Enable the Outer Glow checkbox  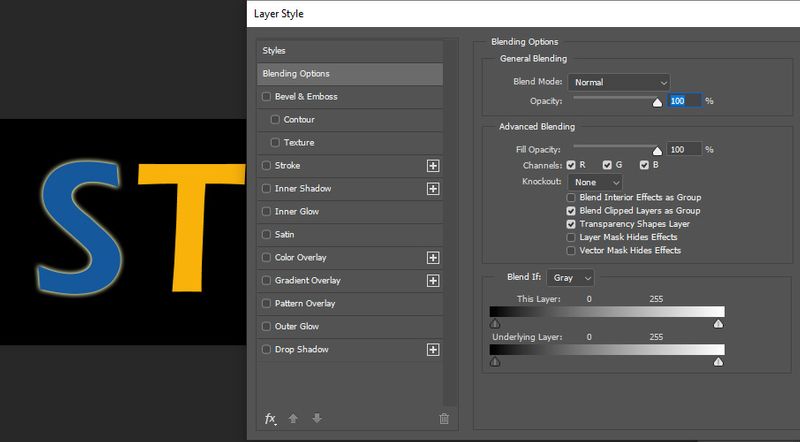click(x=266, y=326)
